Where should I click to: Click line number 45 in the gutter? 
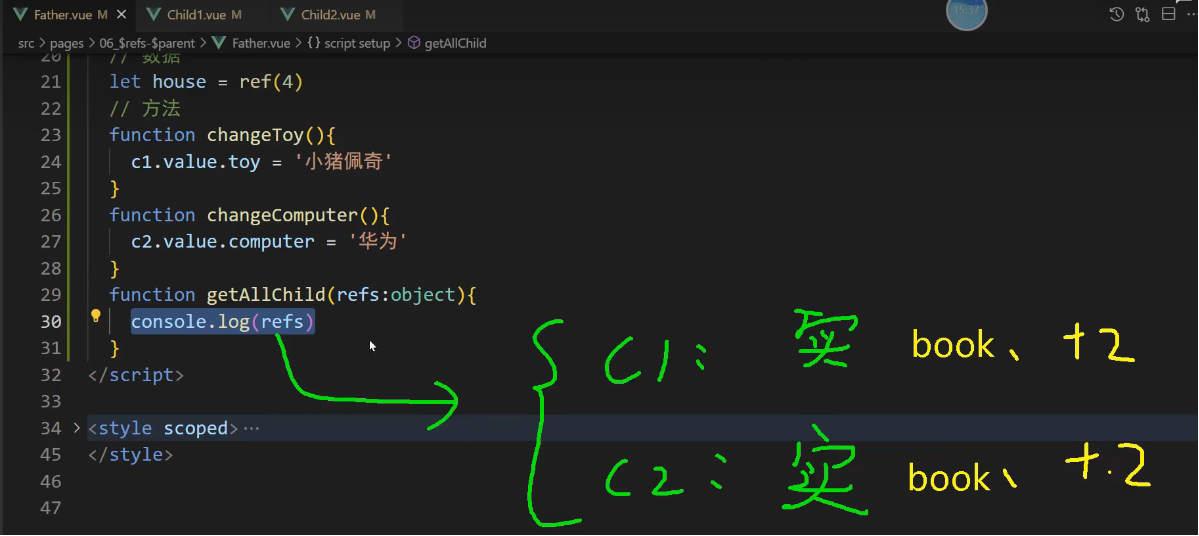pos(50,455)
